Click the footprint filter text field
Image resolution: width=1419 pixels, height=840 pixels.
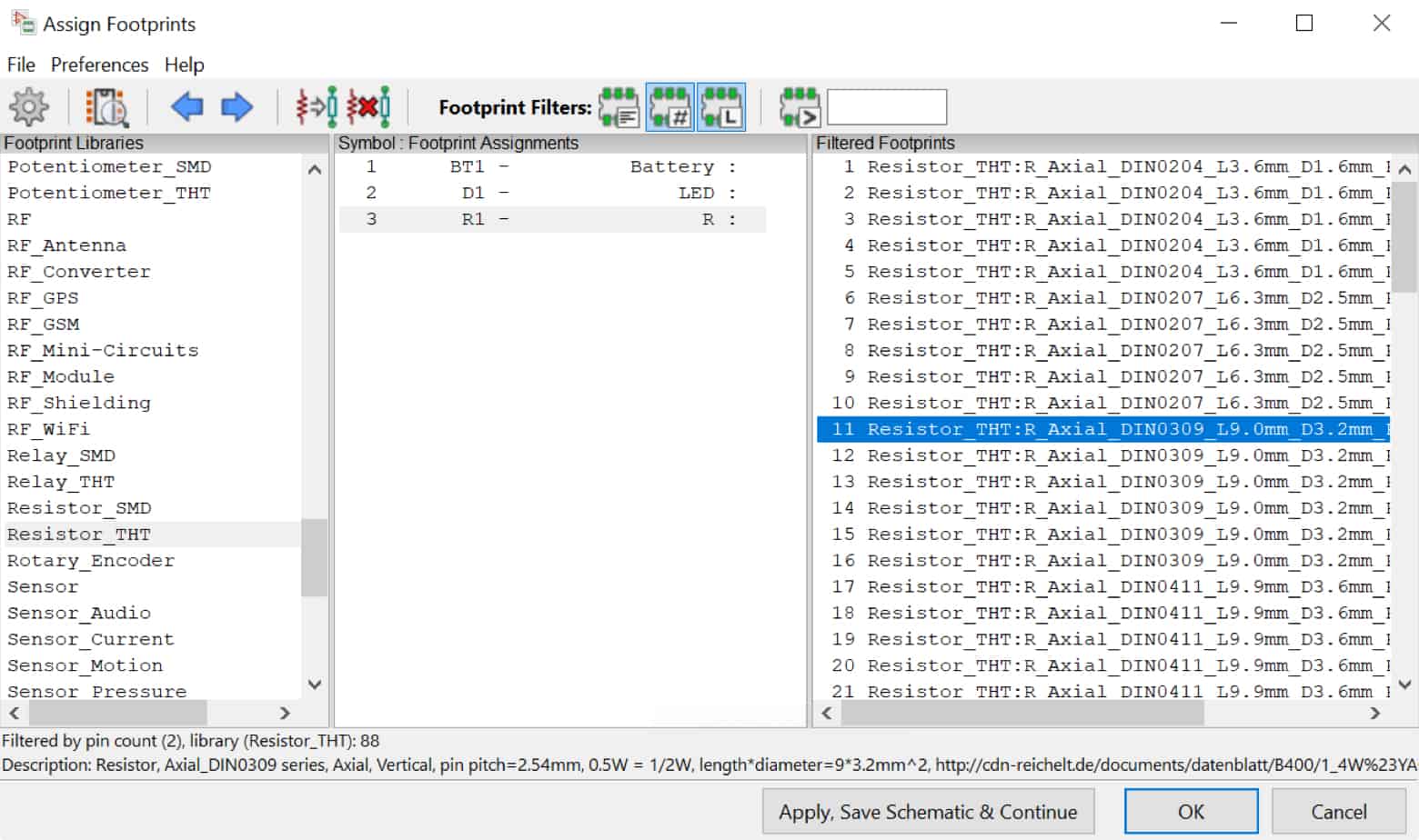tap(887, 106)
